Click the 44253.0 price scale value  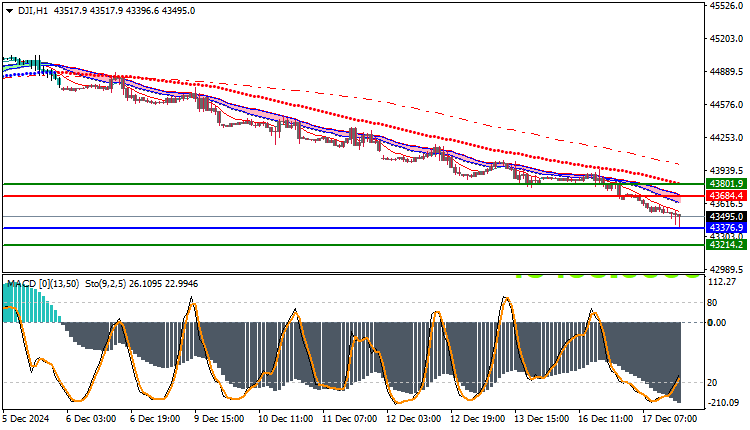point(727,137)
